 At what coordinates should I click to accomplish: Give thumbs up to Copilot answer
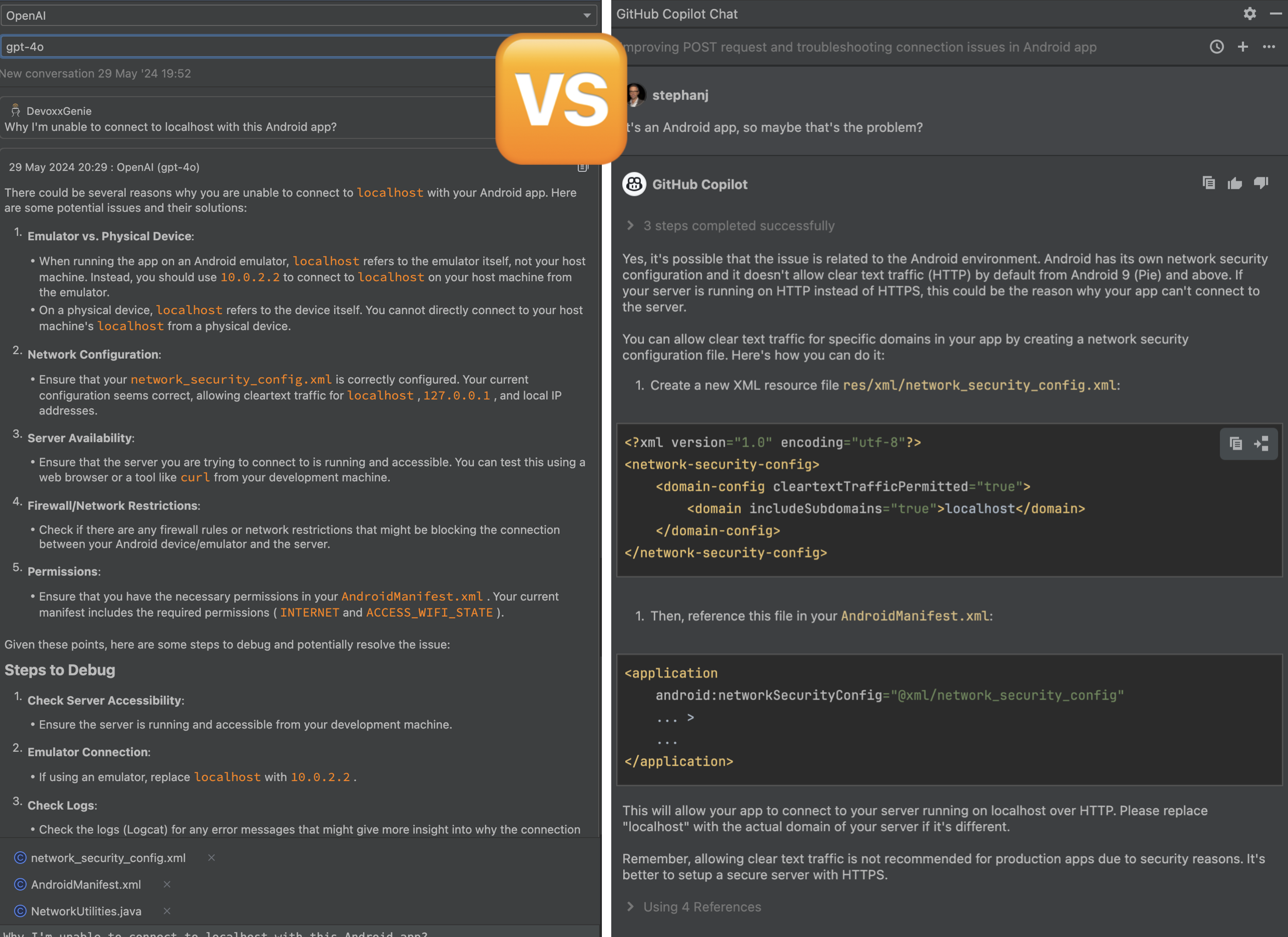[x=1234, y=183]
